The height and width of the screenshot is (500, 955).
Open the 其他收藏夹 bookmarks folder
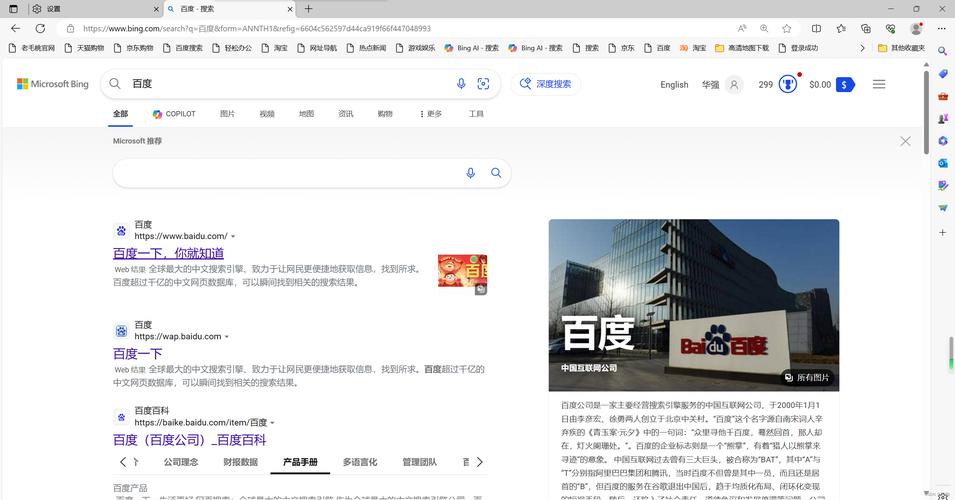[x=901, y=48]
